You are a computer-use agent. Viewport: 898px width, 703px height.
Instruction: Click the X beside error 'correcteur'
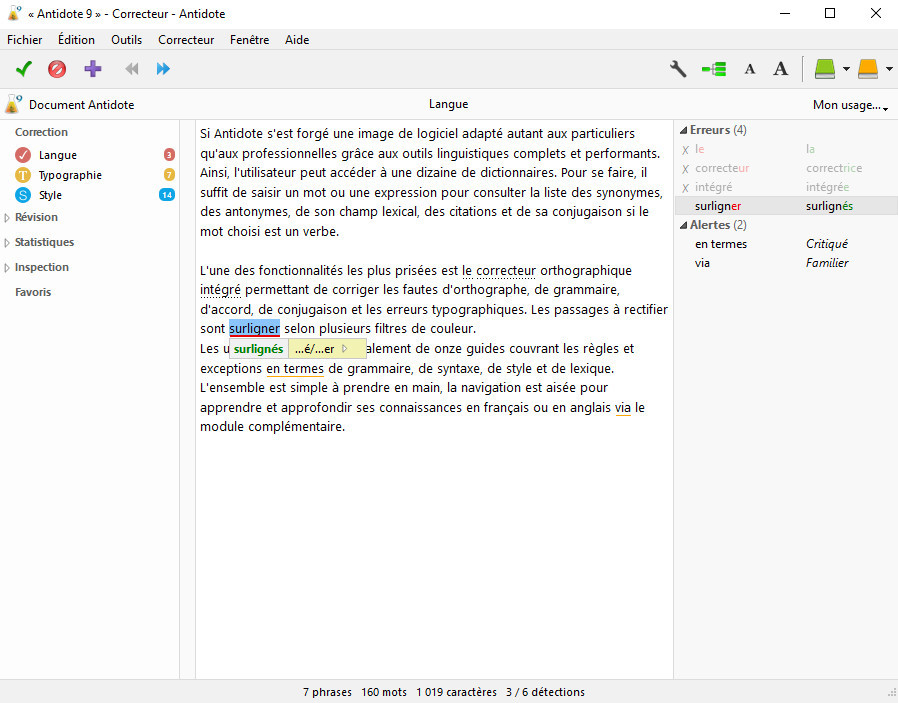[686, 169]
